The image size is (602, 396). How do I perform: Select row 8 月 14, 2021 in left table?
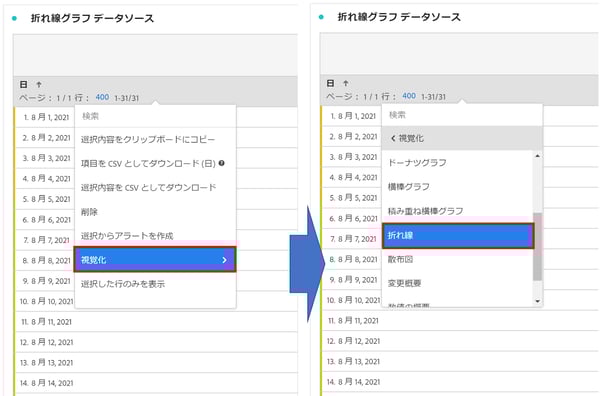pos(156,383)
